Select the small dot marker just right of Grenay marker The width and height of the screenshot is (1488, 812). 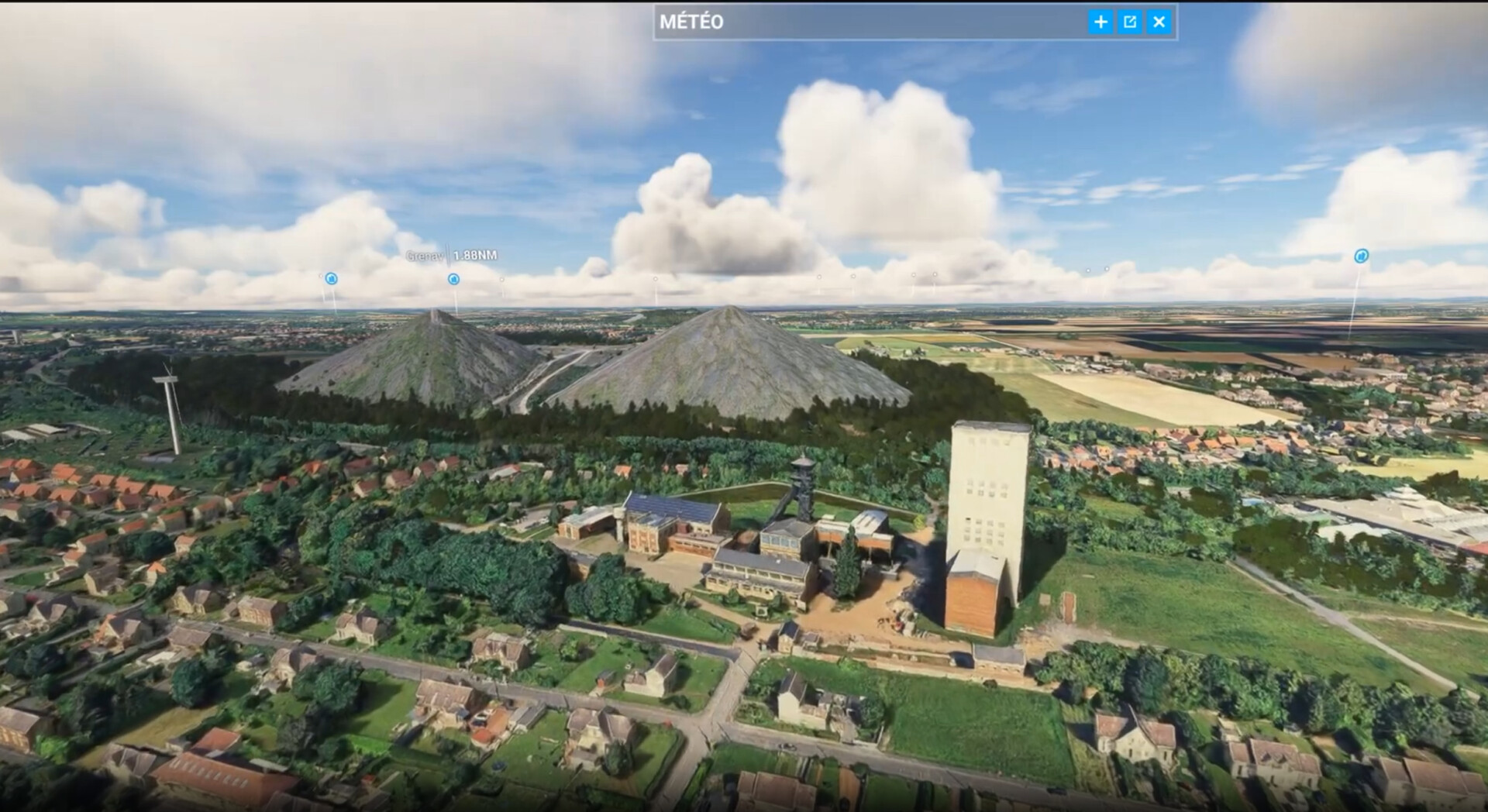(x=501, y=280)
